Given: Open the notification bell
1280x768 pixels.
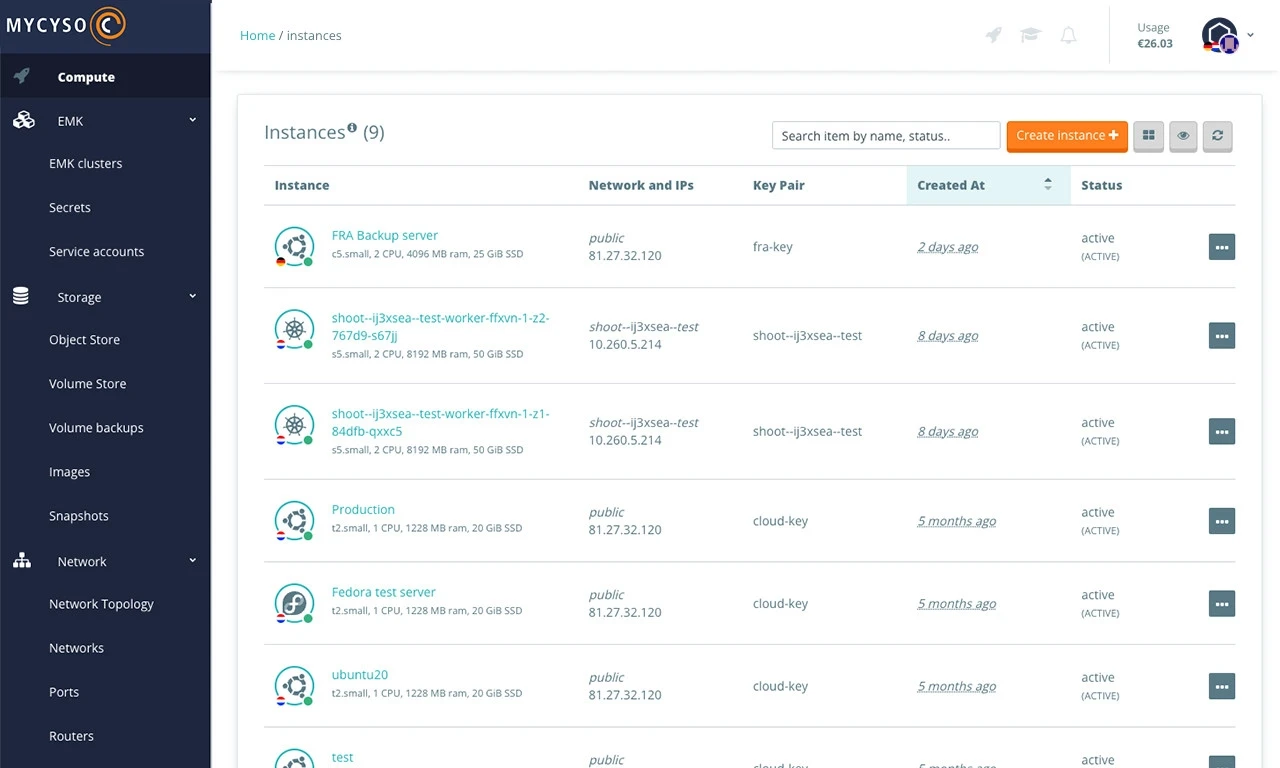Looking at the screenshot, I should point(1068,35).
